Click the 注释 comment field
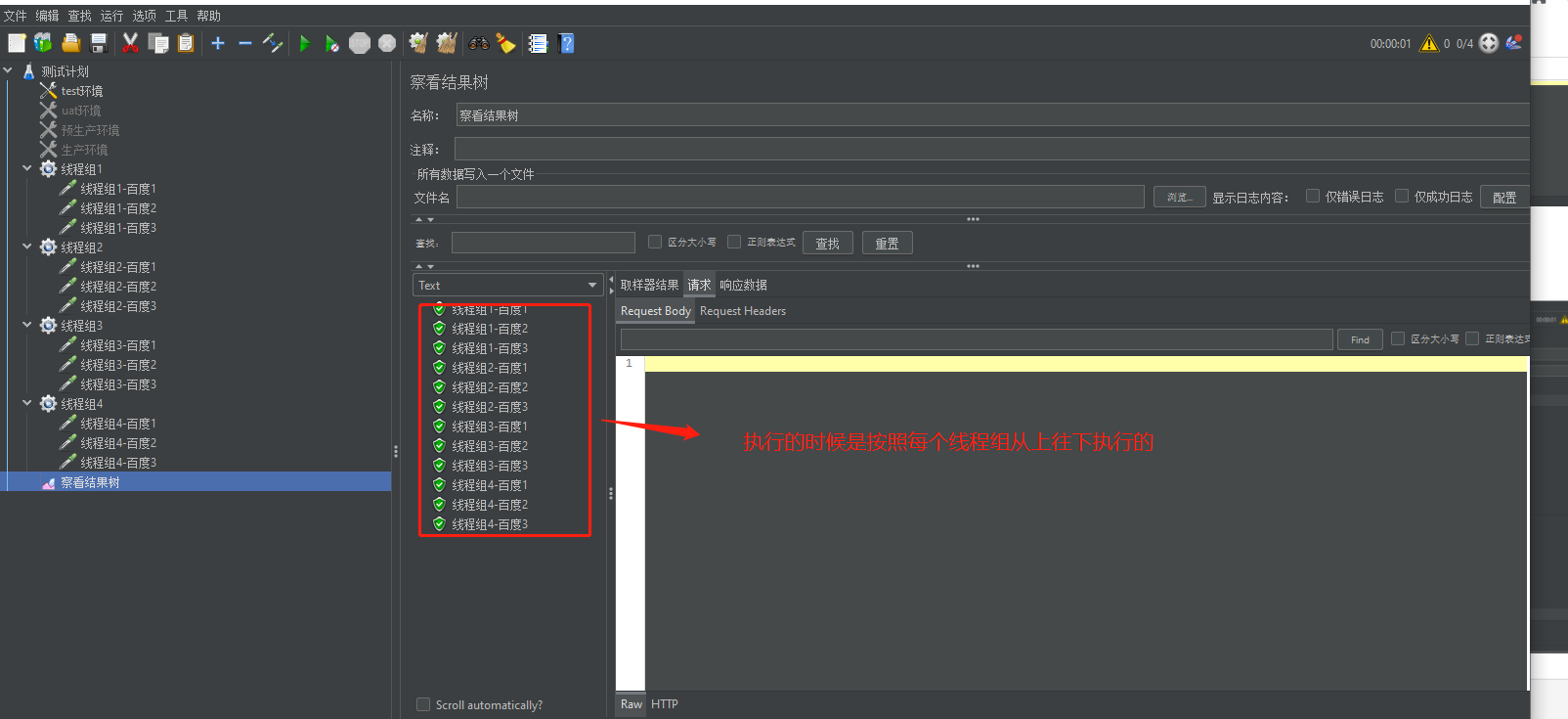 click(992, 149)
